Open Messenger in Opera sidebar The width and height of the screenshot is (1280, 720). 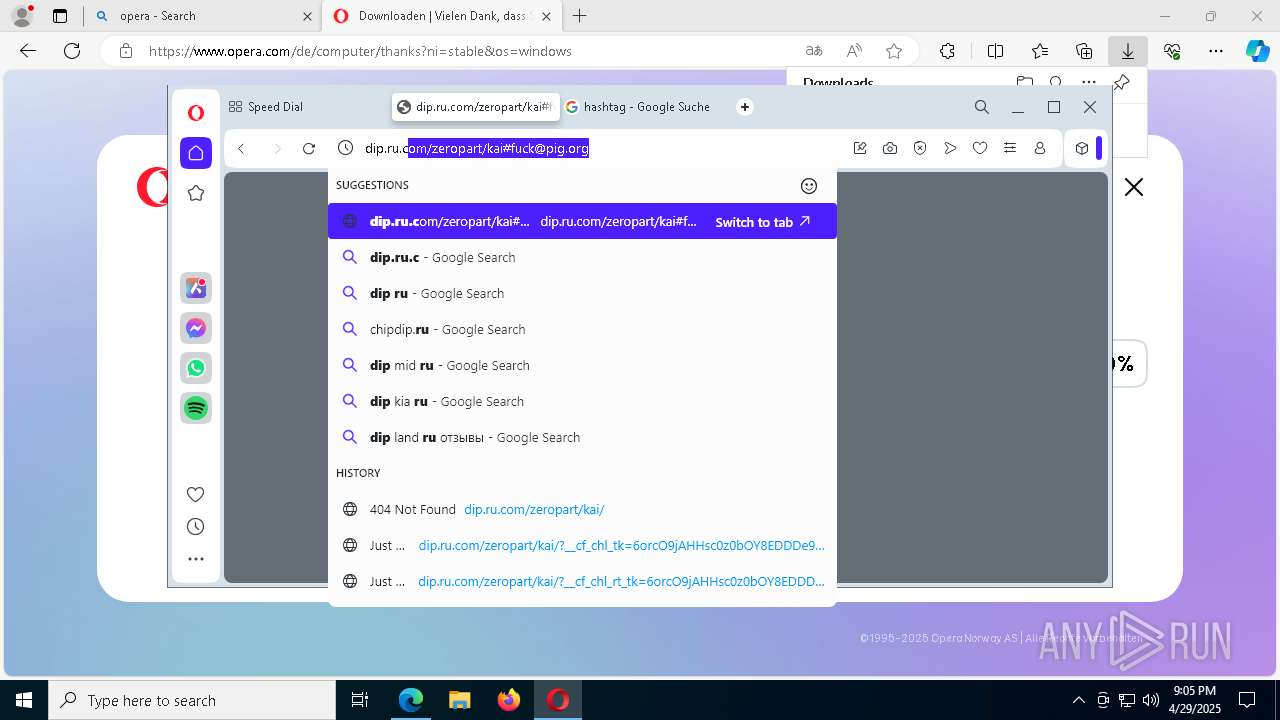pyautogui.click(x=196, y=328)
